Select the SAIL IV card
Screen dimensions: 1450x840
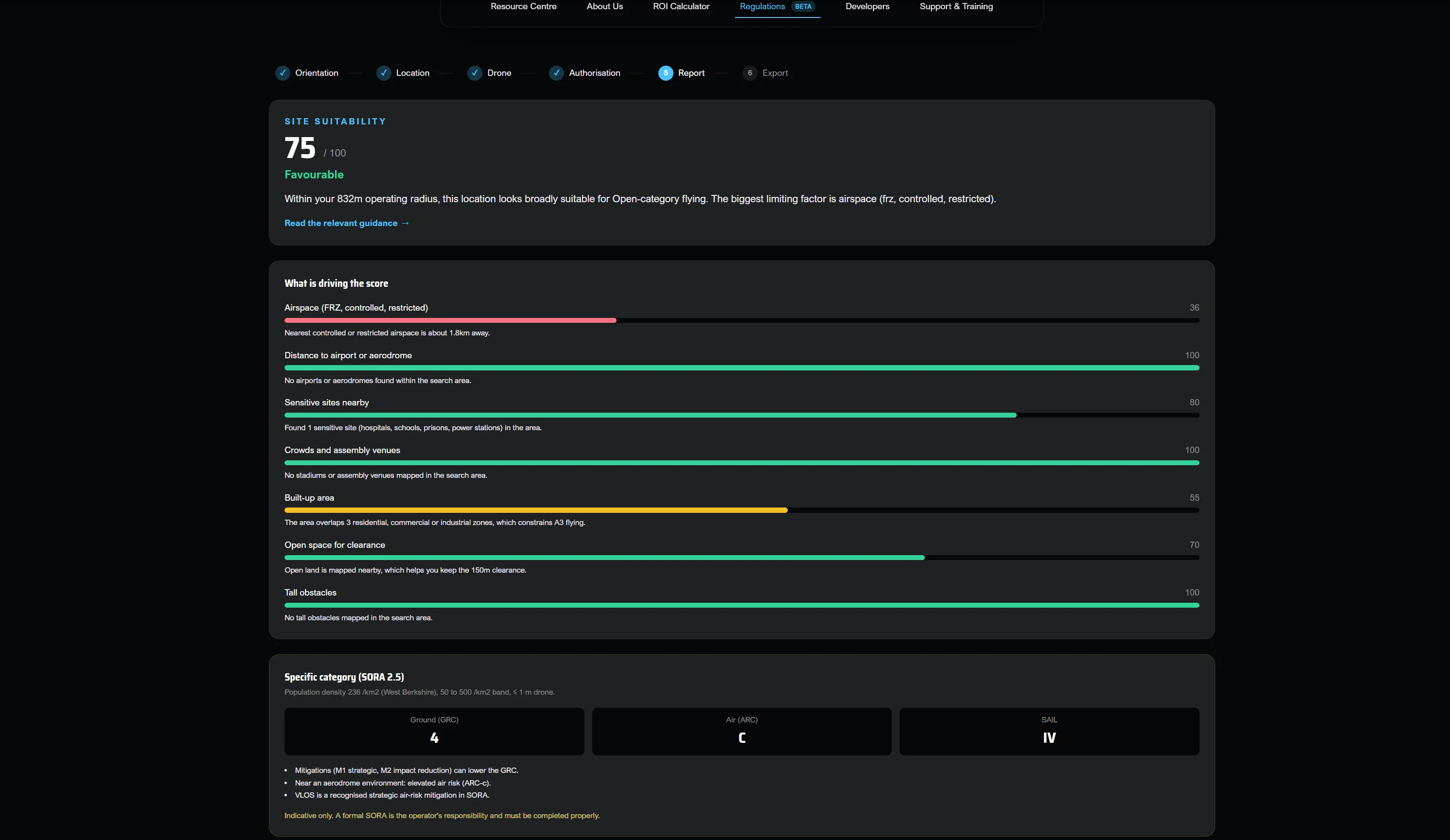point(1049,731)
